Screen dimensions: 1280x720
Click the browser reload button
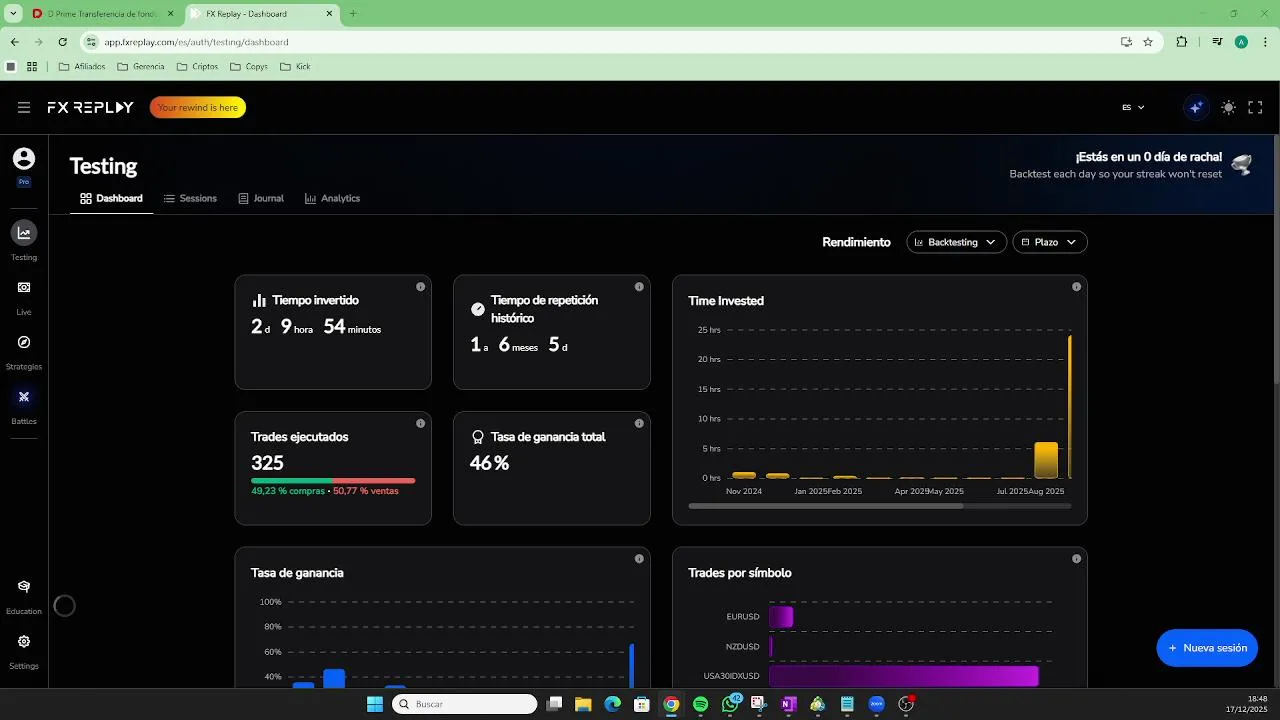(62, 42)
